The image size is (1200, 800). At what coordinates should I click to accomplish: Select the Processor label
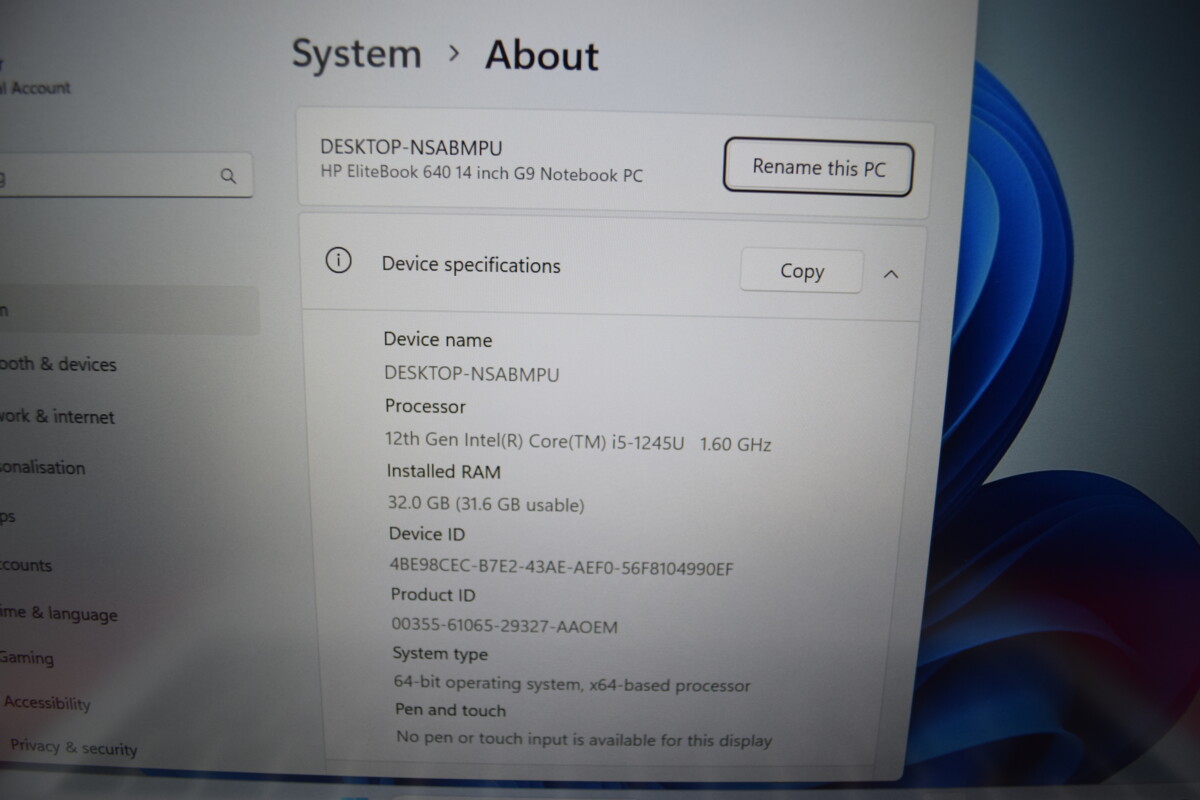click(x=426, y=406)
